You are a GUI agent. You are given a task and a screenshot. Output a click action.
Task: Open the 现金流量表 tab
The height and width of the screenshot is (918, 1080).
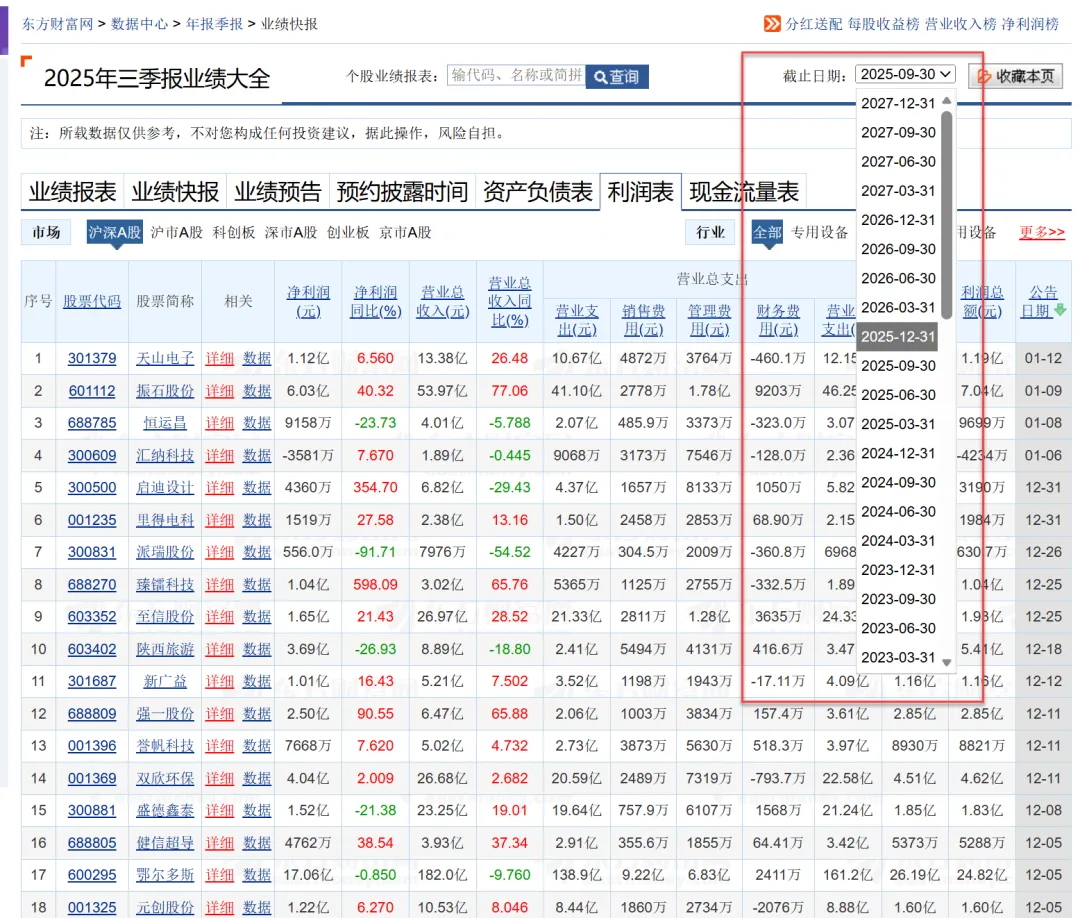[744, 191]
